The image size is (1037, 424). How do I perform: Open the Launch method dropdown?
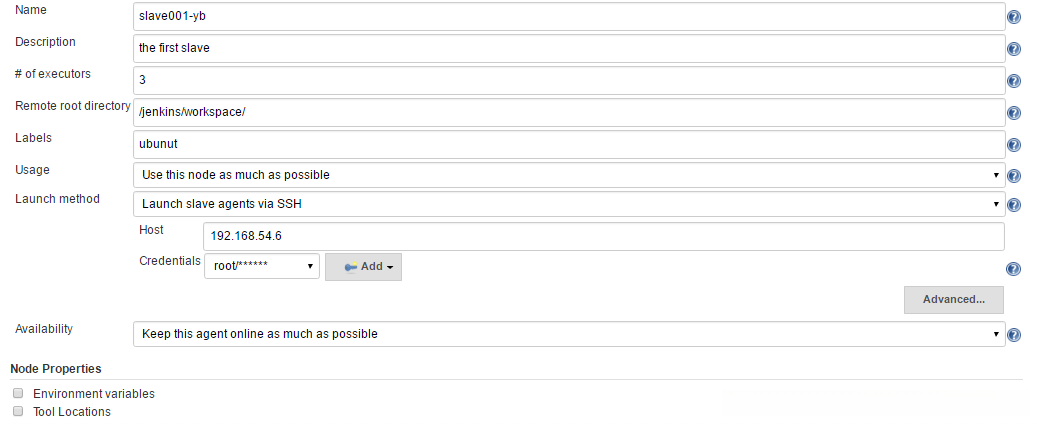568,205
